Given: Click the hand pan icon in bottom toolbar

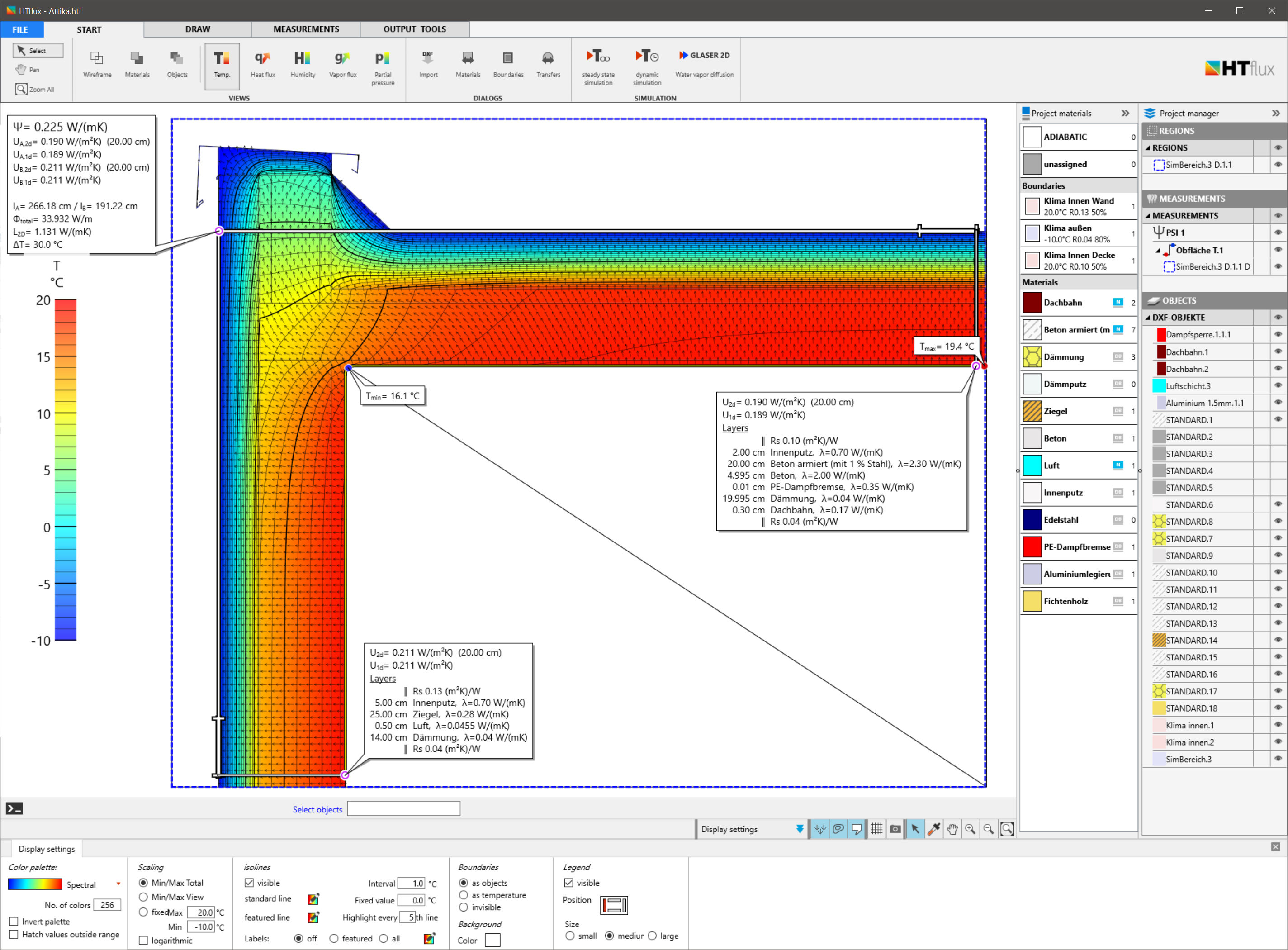Looking at the screenshot, I should pos(952,829).
